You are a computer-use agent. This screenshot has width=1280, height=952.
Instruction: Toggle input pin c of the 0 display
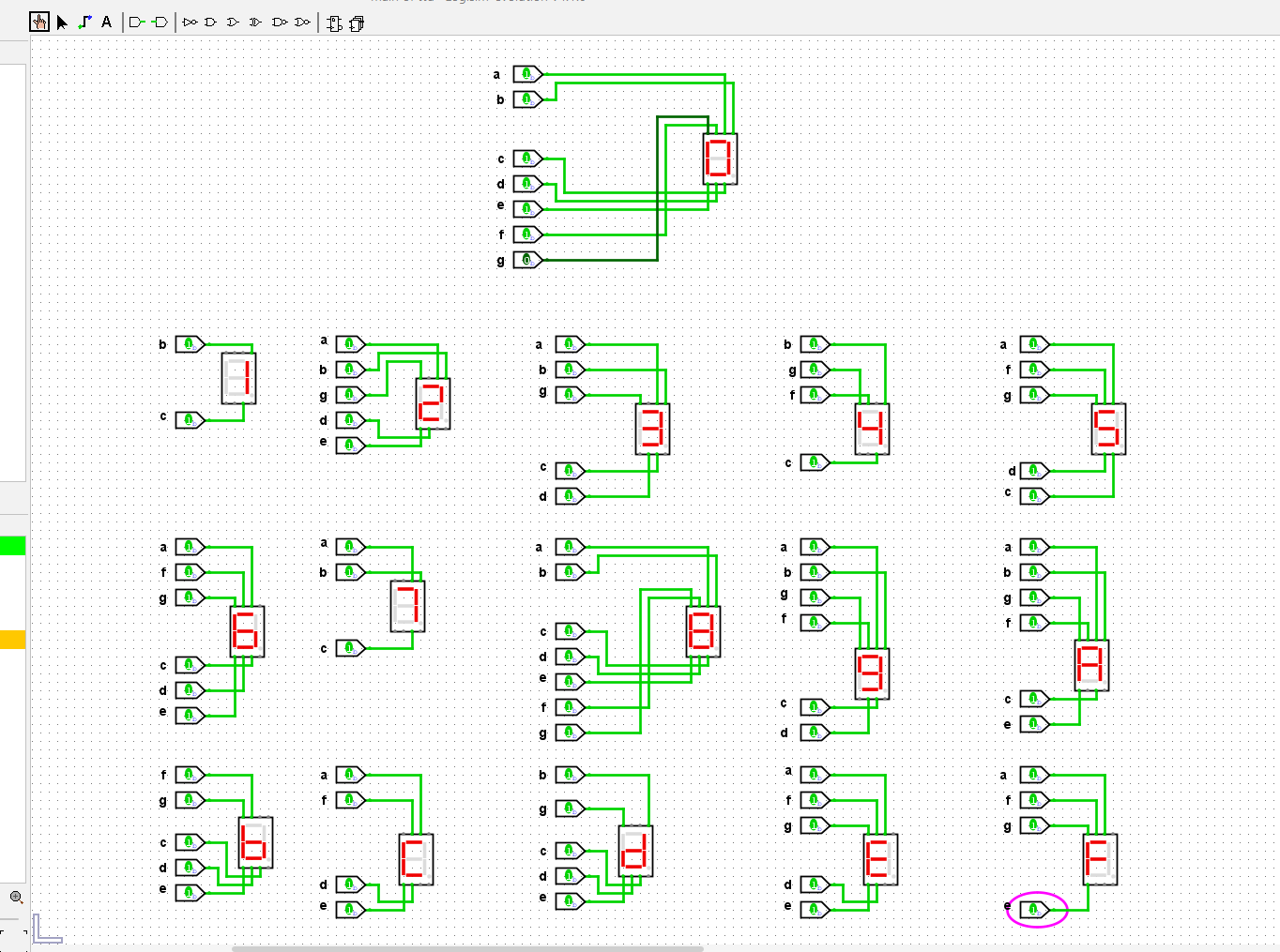[527, 159]
